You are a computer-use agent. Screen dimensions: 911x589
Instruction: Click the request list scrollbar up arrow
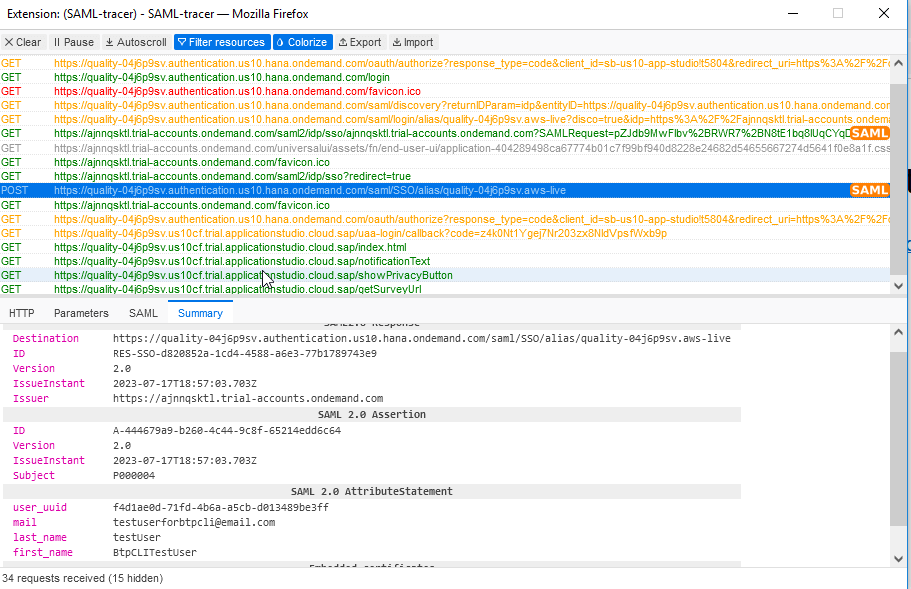898,63
